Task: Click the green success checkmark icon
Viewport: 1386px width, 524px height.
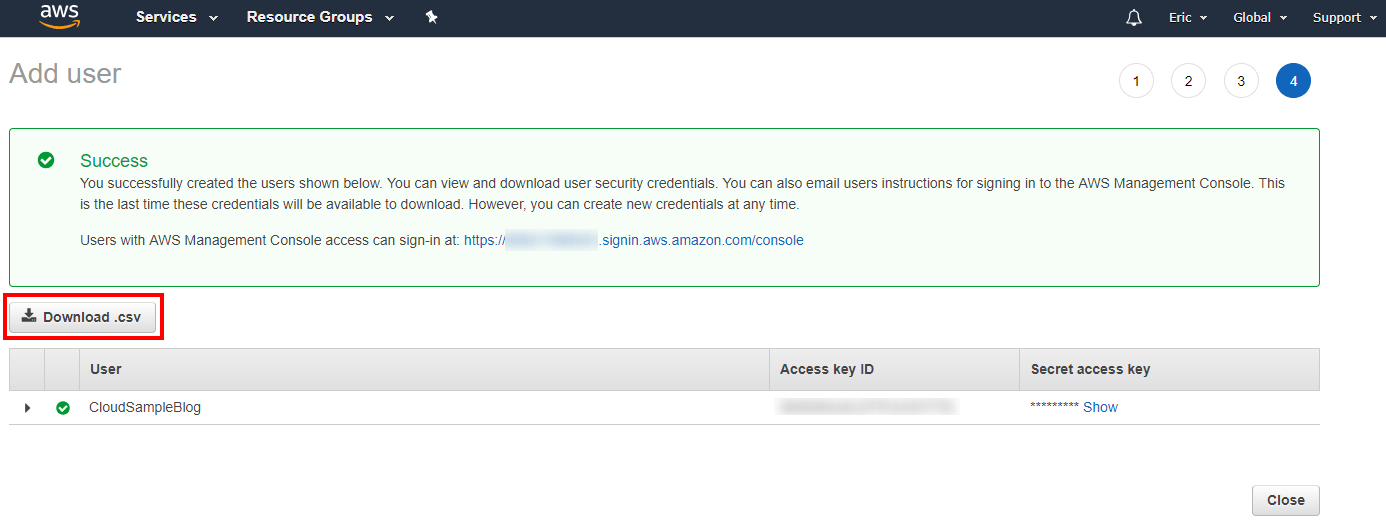Action: (46, 160)
